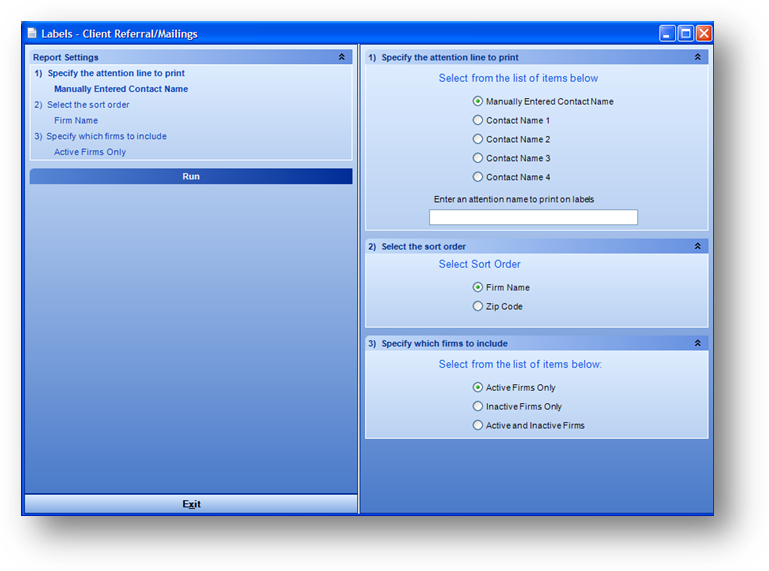Click the document icon in the title bar
The height and width of the screenshot is (571, 769).
pyautogui.click(x=32, y=33)
